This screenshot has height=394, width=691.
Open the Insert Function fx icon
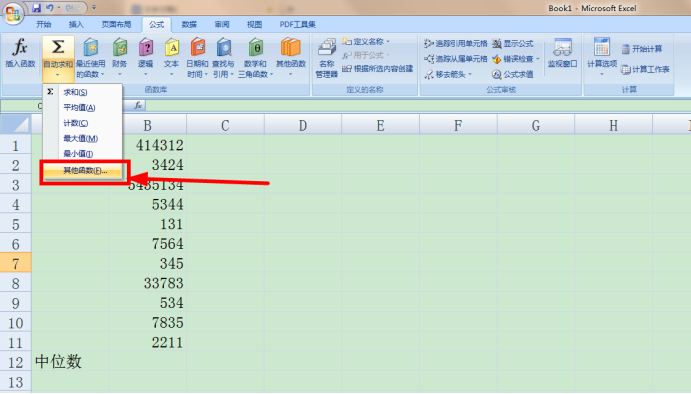point(20,47)
